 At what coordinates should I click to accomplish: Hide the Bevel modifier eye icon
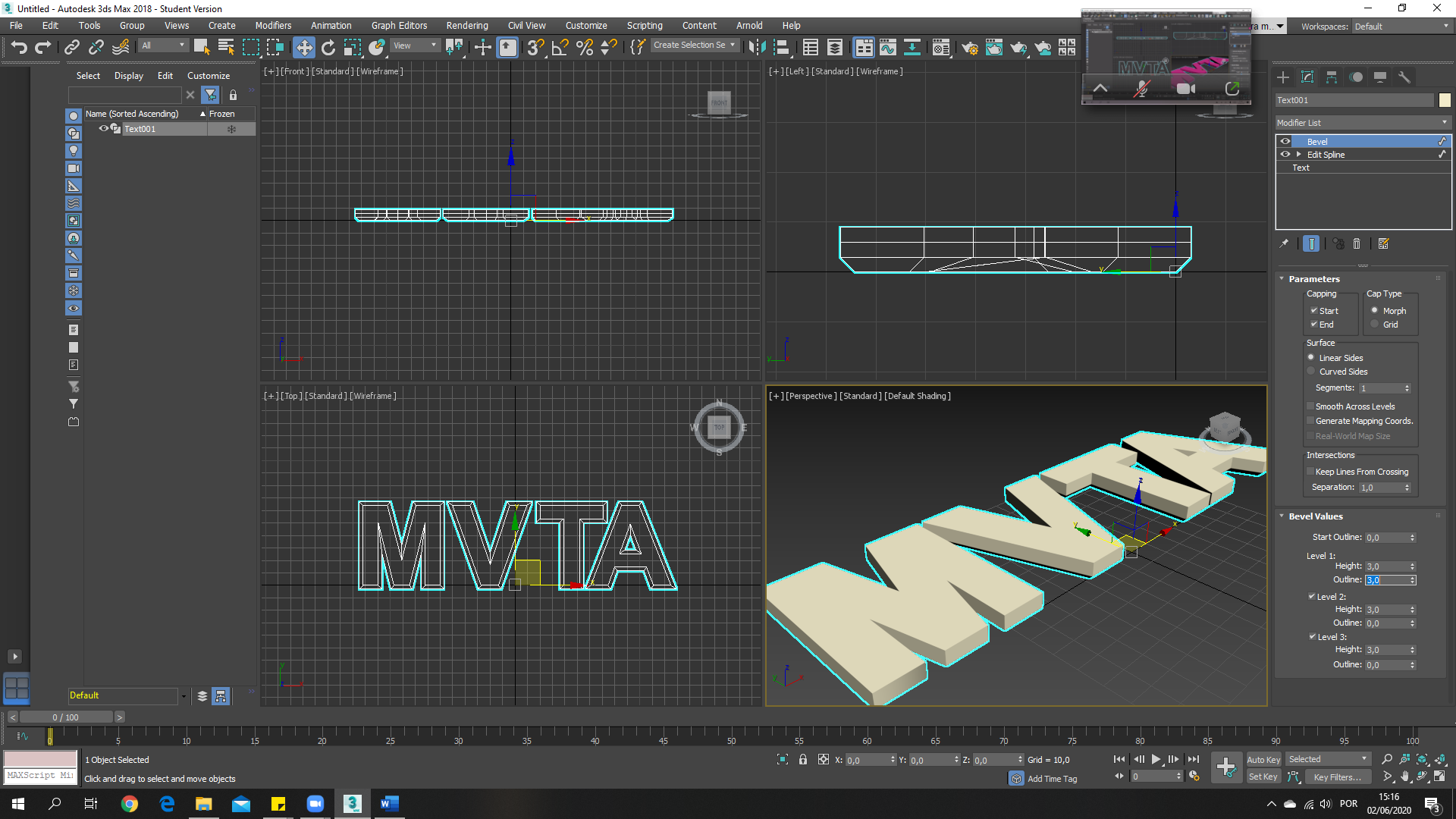(1285, 142)
